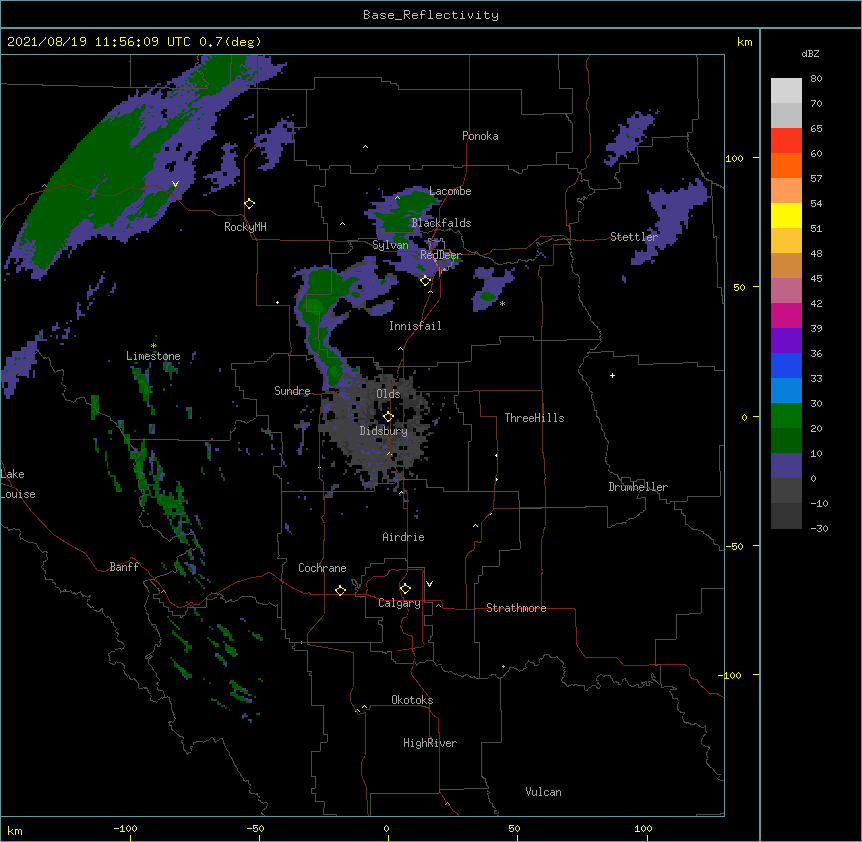Click the yellow diamond marker between Olds and Didsbury
This screenshot has height=842, width=862.
click(x=388, y=416)
